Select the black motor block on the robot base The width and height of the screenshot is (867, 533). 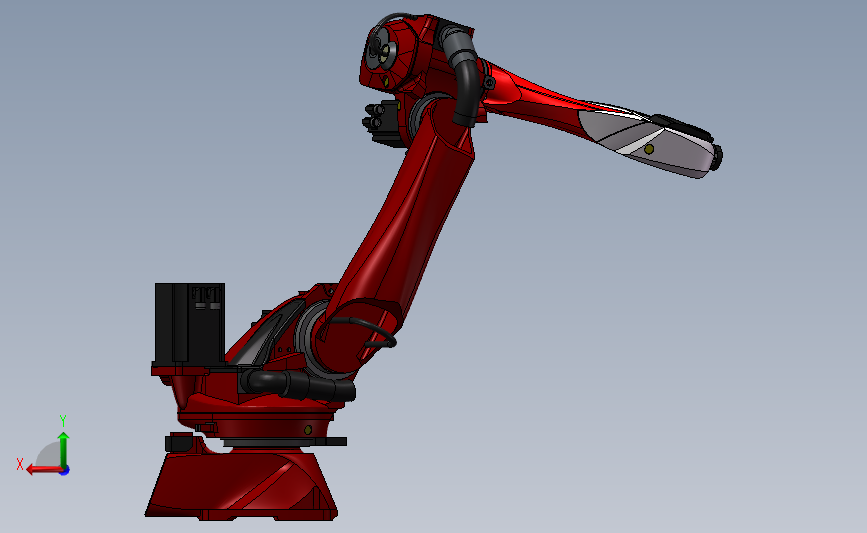coord(190,325)
